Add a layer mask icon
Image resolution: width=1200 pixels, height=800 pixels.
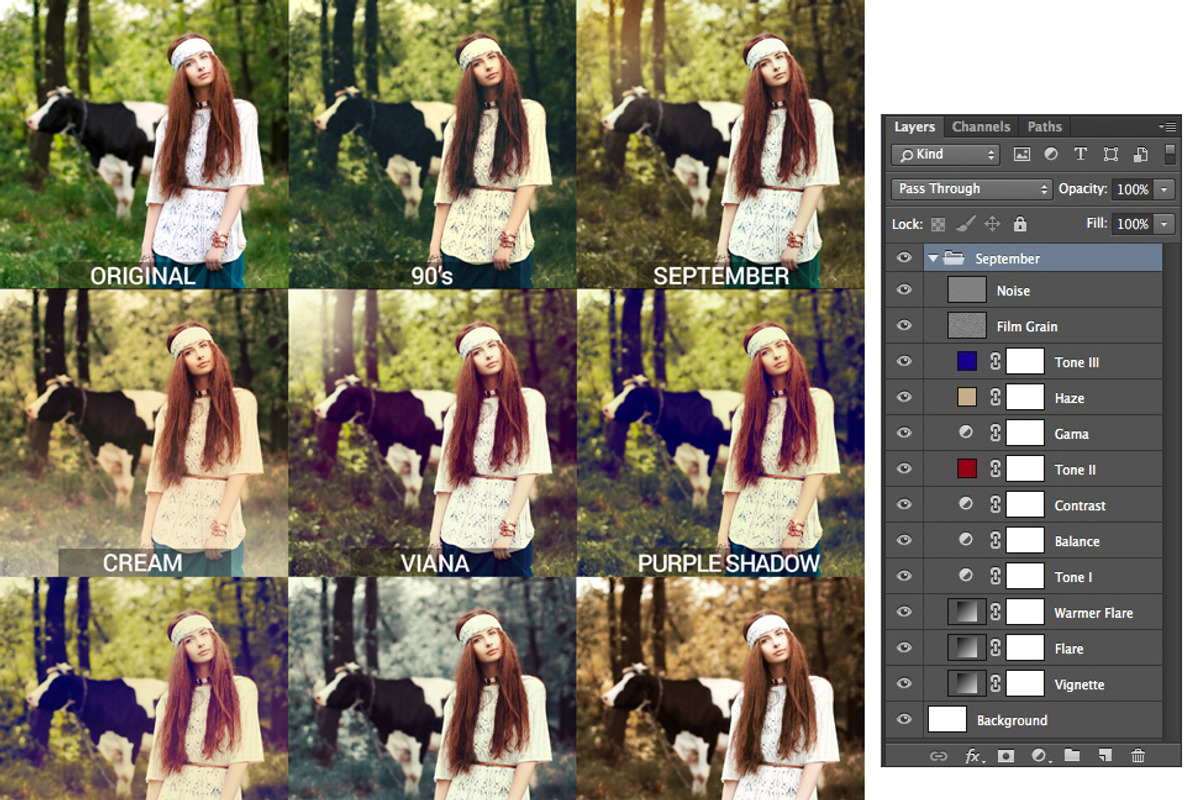coord(1006,756)
